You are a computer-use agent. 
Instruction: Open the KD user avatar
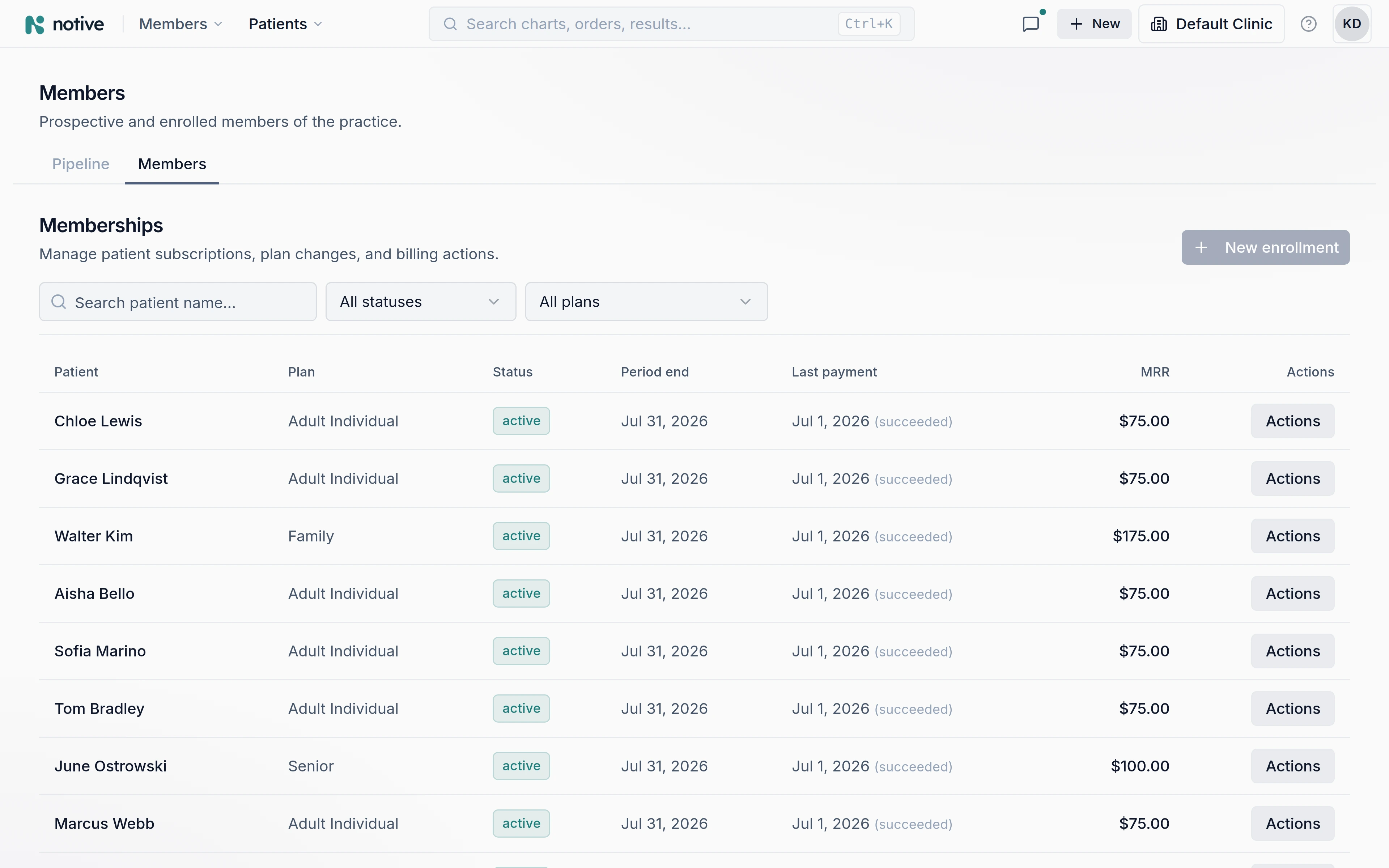1352,24
